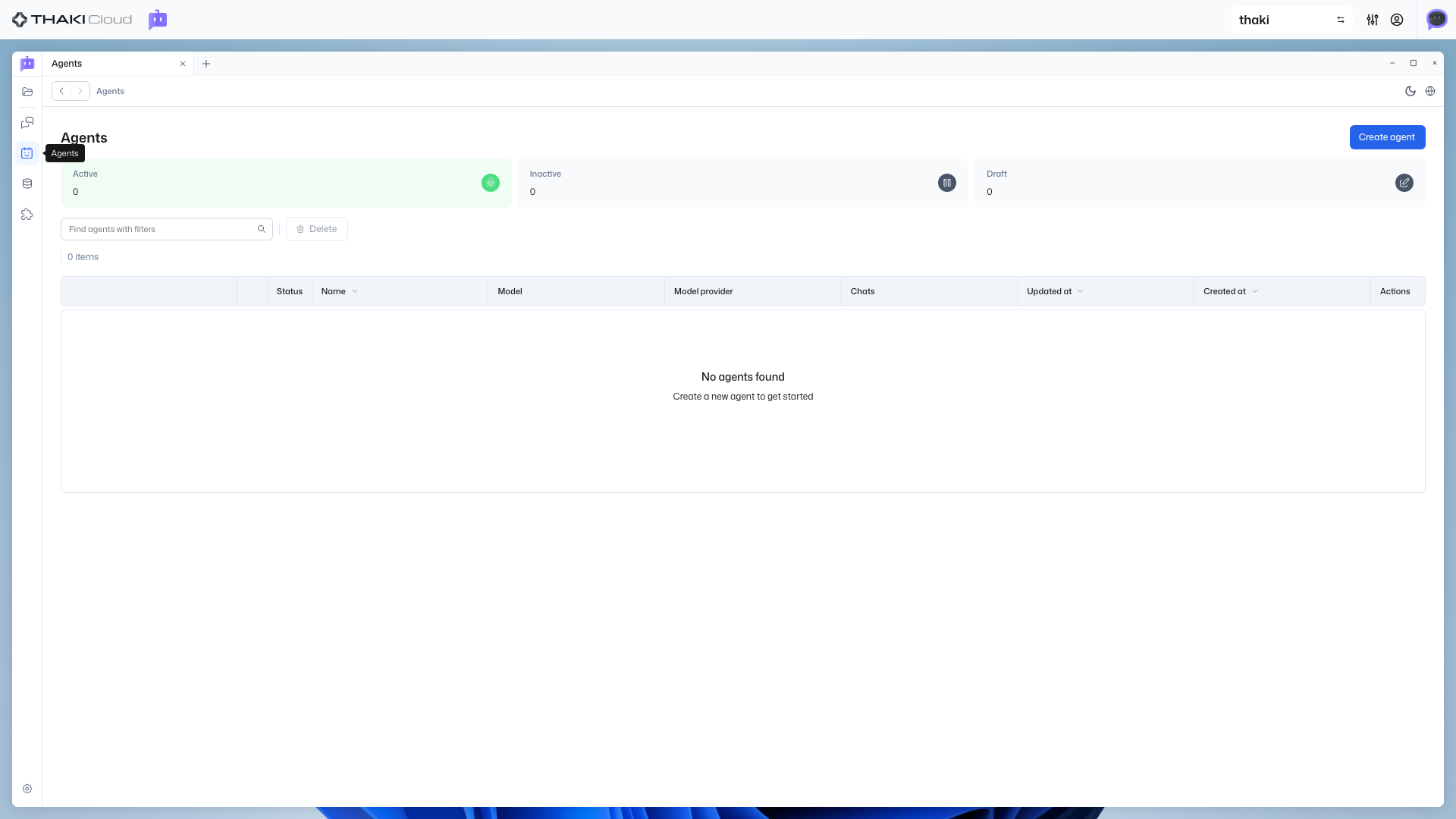Navigate back with left arrow button
1456x819 pixels.
[61, 91]
